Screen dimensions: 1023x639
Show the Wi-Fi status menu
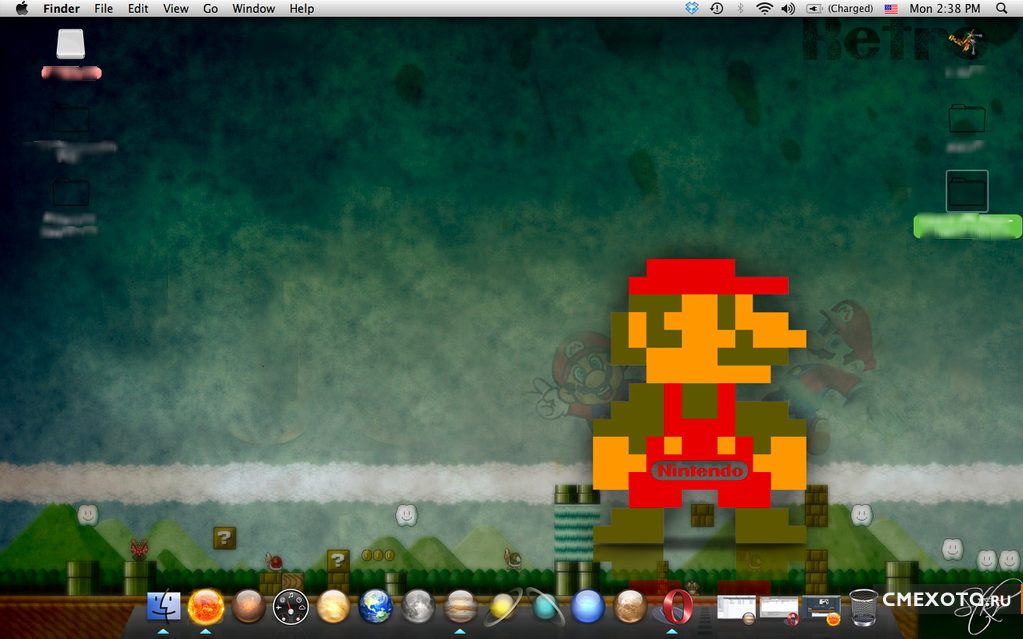click(x=764, y=8)
